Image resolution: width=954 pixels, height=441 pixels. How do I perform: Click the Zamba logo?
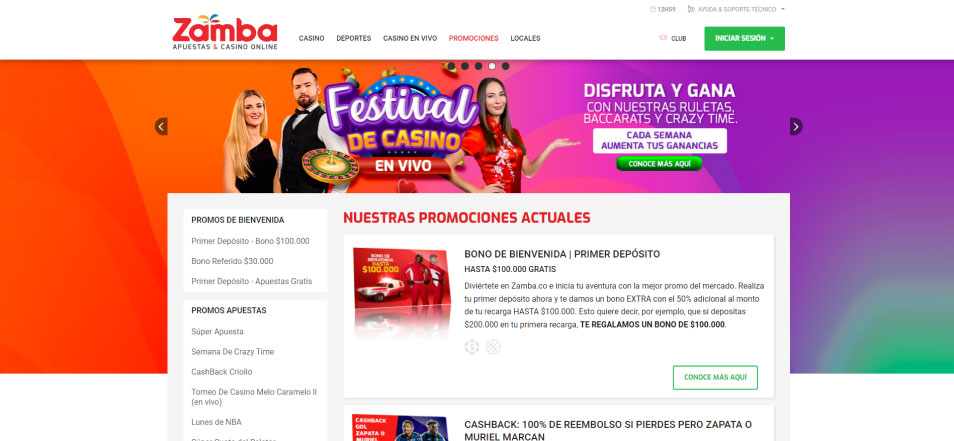225,32
